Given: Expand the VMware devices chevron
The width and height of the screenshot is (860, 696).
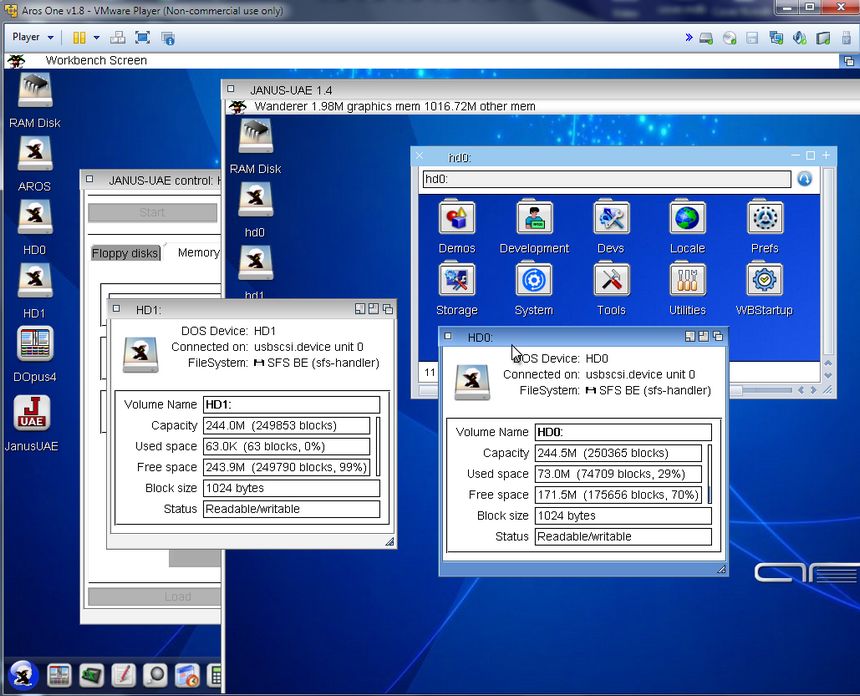Looking at the screenshot, I should (x=689, y=37).
